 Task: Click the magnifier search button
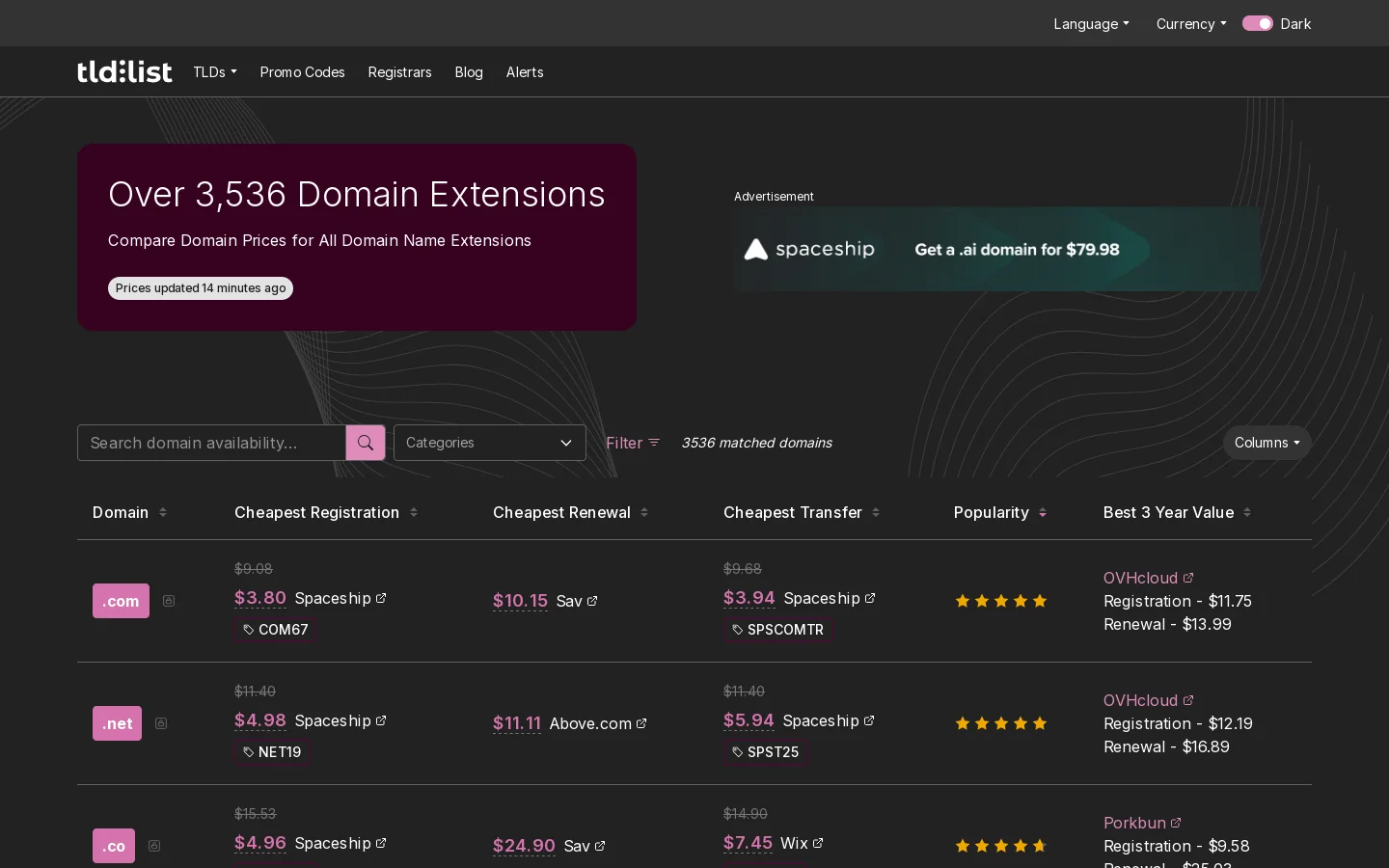[366, 443]
